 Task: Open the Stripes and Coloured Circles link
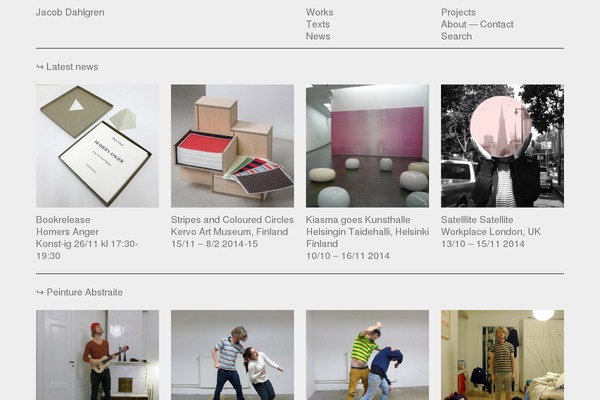click(232, 220)
